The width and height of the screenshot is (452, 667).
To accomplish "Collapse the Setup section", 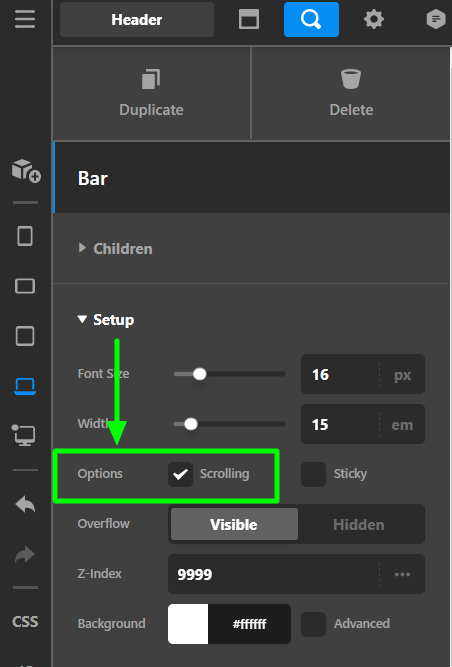I will coord(106,319).
